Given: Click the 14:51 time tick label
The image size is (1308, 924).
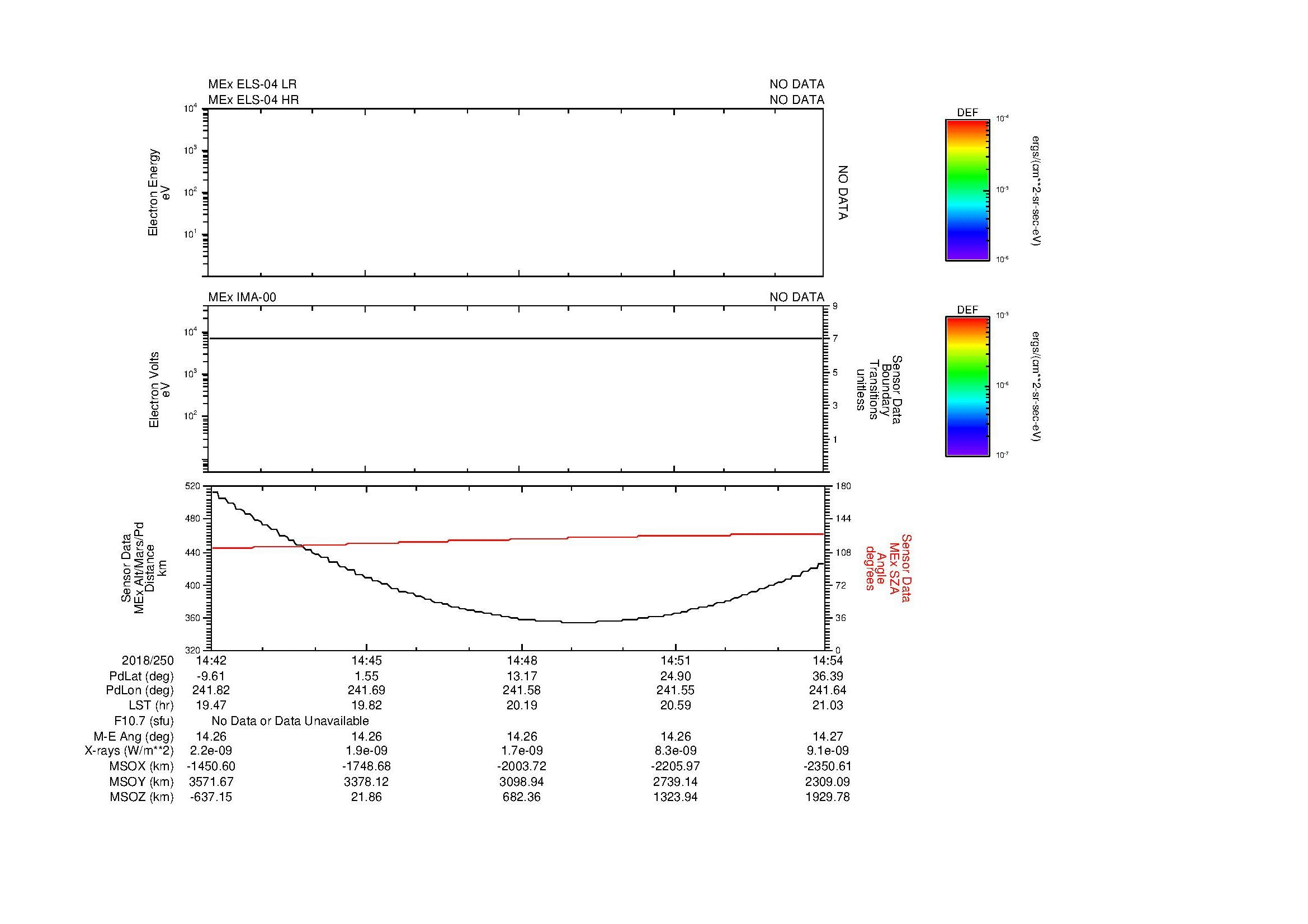Looking at the screenshot, I should tap(676, 660).
